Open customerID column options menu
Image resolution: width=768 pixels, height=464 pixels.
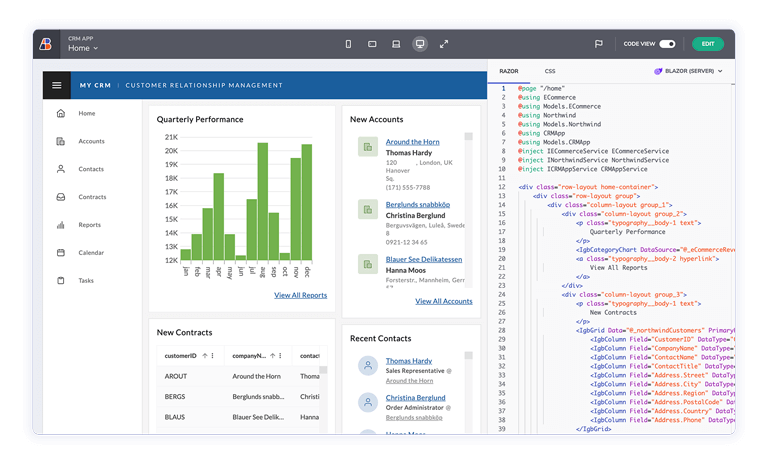214,355
